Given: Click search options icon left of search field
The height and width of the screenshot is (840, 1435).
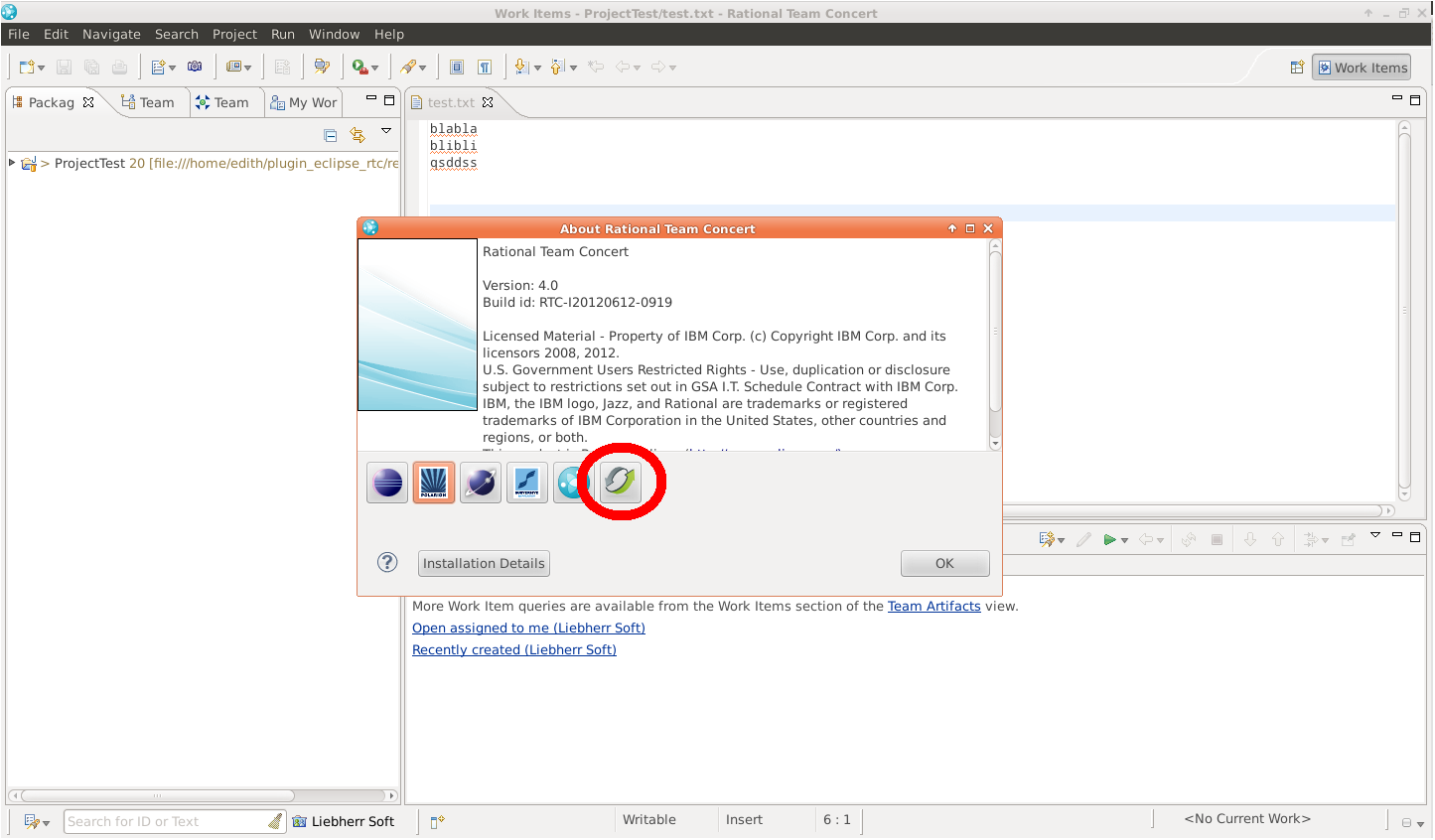Looking at the screenshot, I should [32, 822].
